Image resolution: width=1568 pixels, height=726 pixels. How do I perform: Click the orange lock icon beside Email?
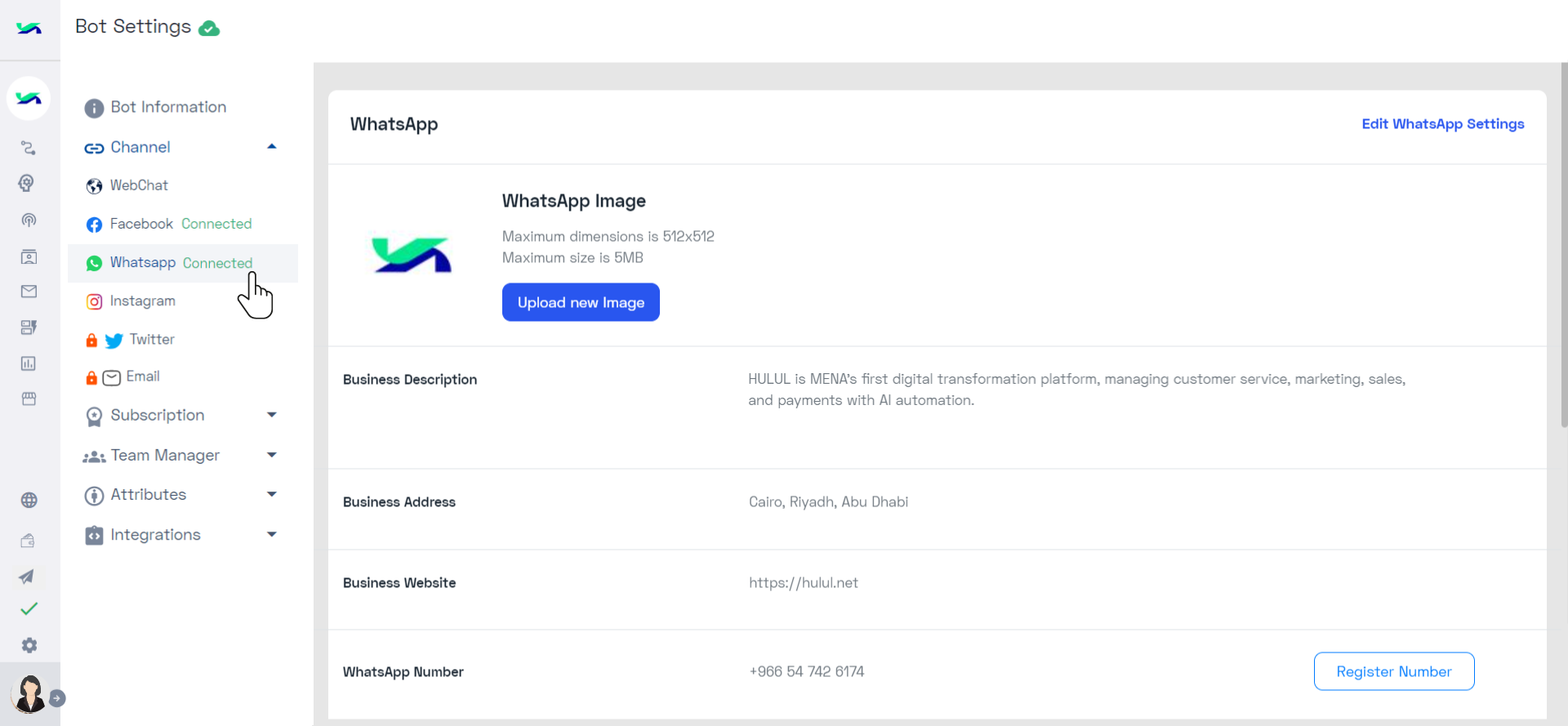(x=91, y=378)
